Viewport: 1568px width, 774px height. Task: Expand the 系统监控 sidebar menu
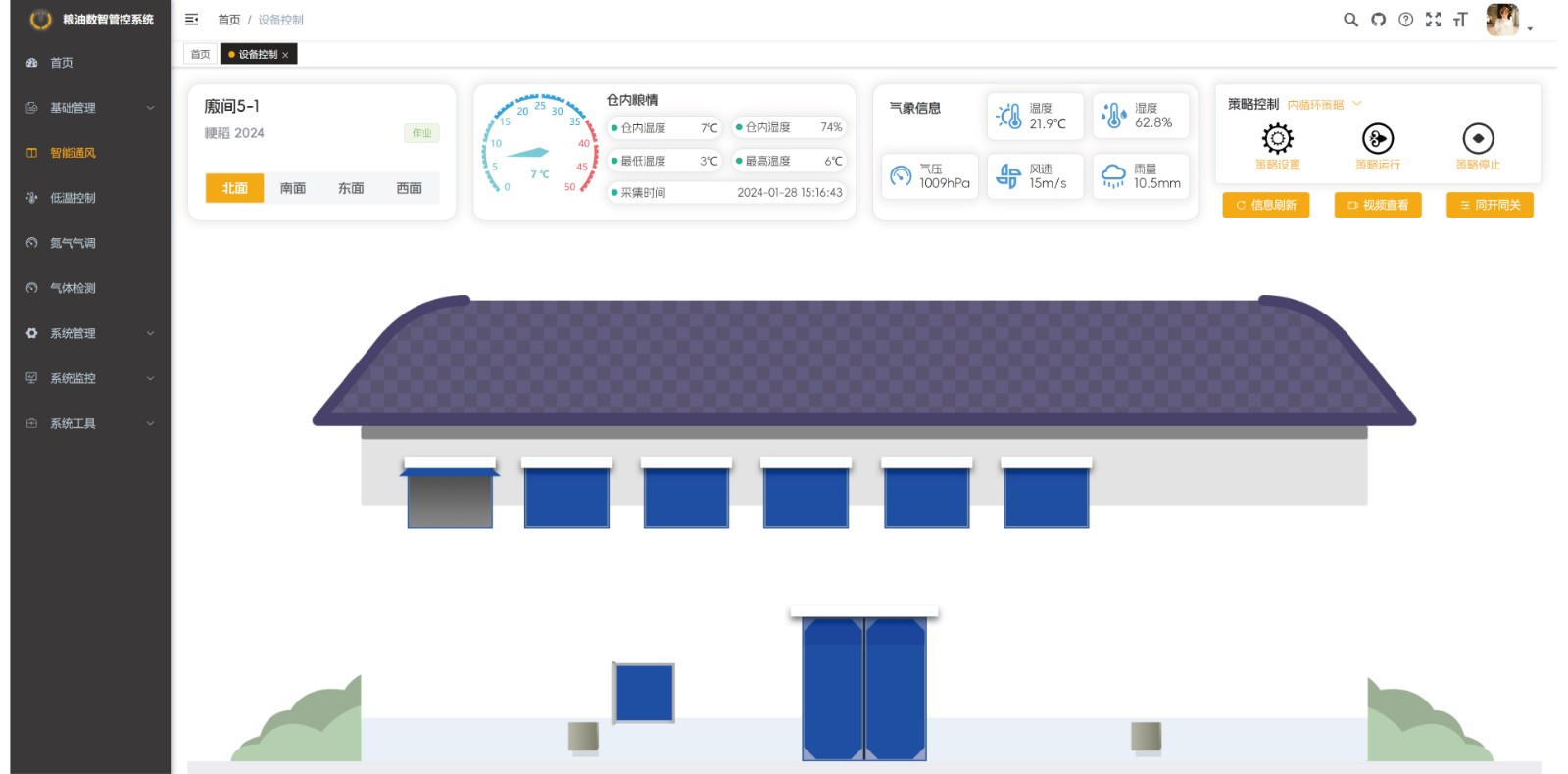pos(88,378)
